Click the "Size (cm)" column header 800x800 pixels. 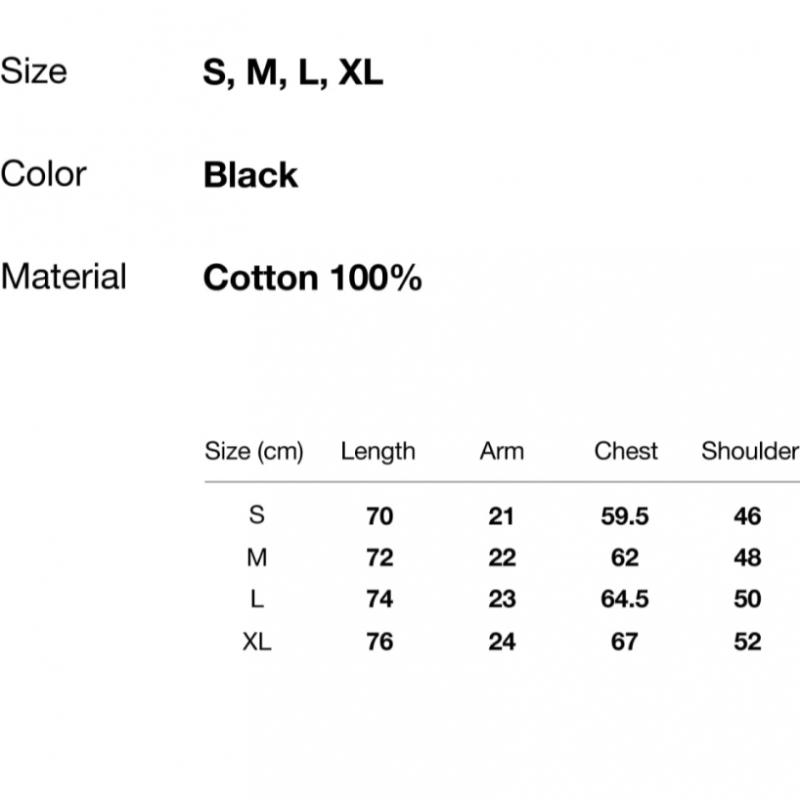pos(254,451)
